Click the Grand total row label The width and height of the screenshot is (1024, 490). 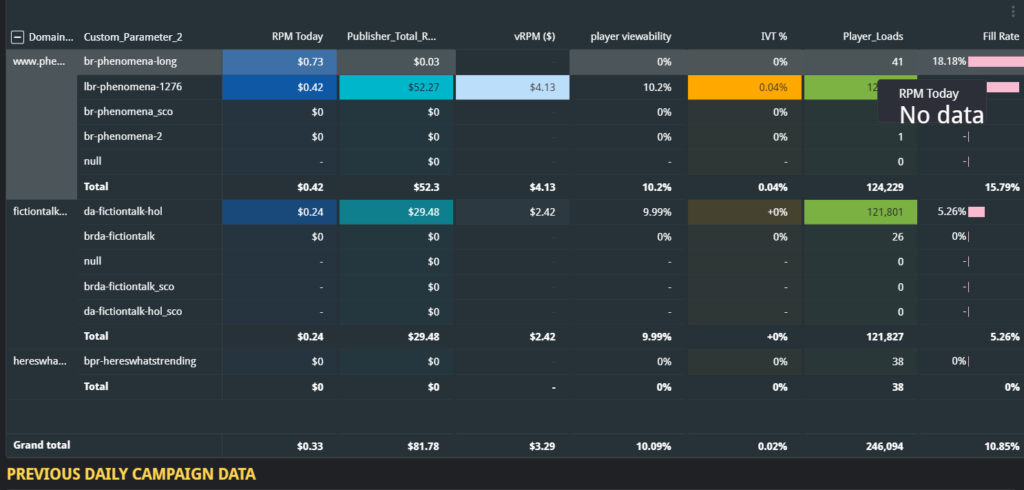[x=42, y=445]
